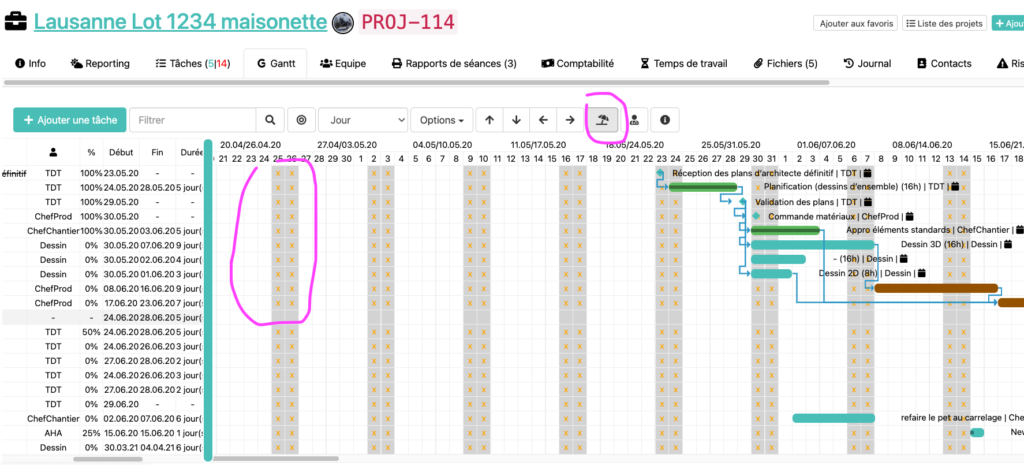Click the target center-view icon

pos(302,120)
